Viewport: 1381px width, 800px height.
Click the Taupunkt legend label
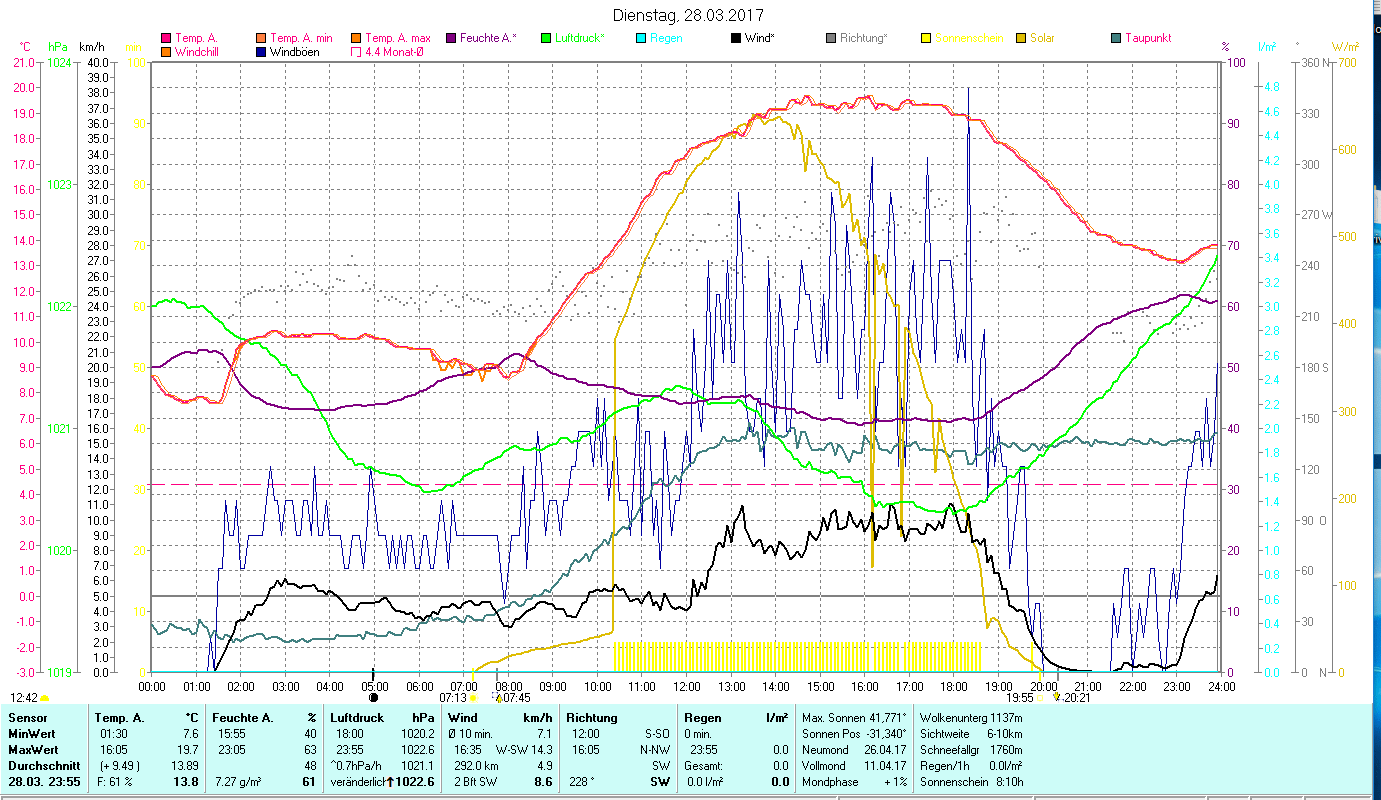coord(1147,38)
